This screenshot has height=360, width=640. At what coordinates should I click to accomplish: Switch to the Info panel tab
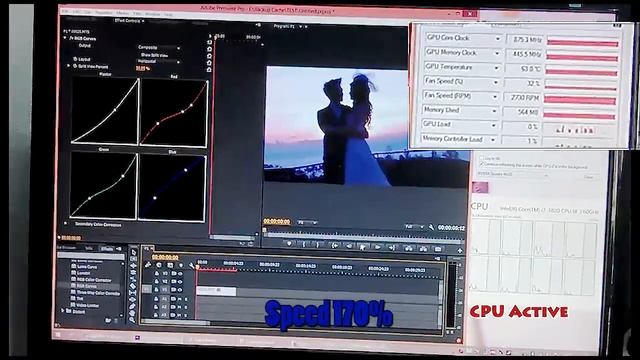pyautogui.click(x=89, y=248)
